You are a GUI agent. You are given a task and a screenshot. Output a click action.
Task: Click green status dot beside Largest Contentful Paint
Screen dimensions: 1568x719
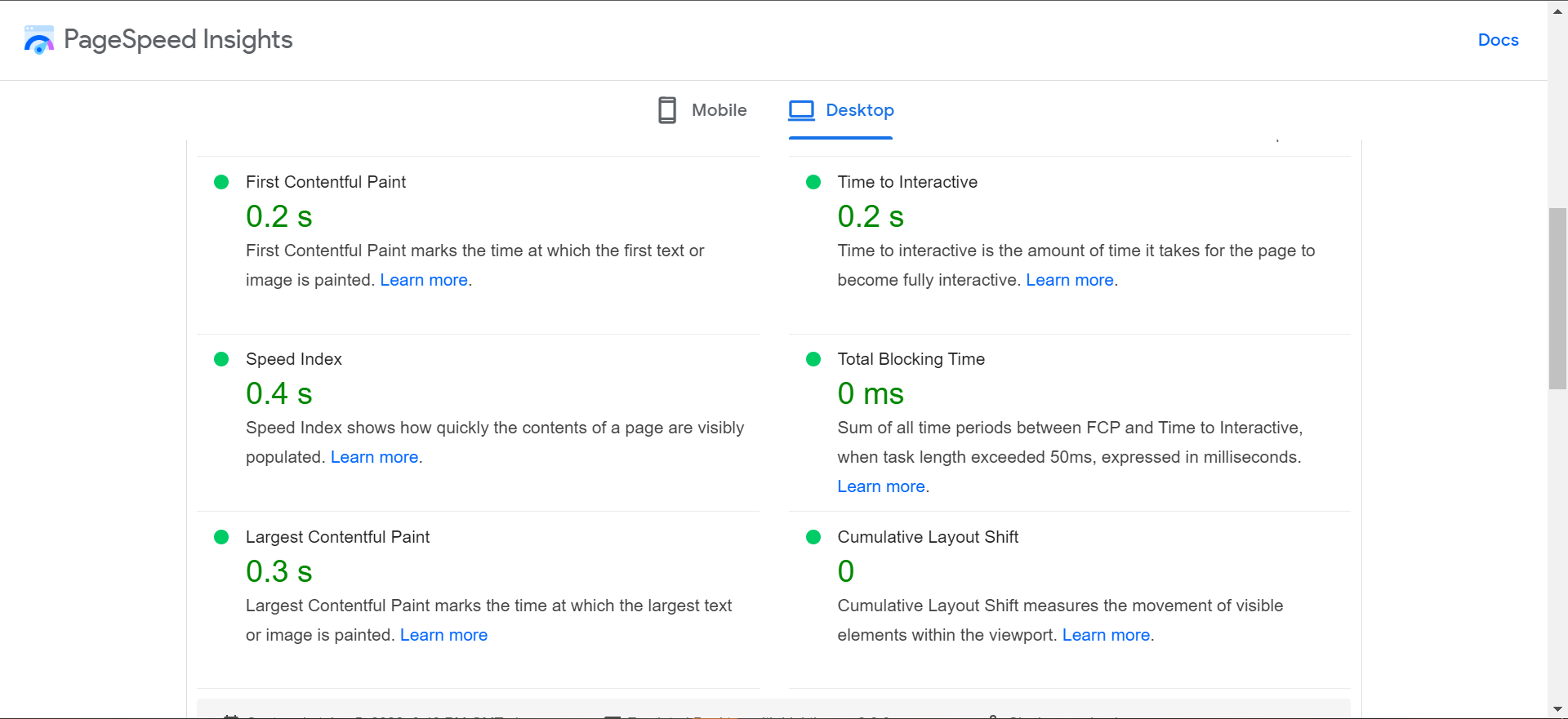[x=221, y=537]
